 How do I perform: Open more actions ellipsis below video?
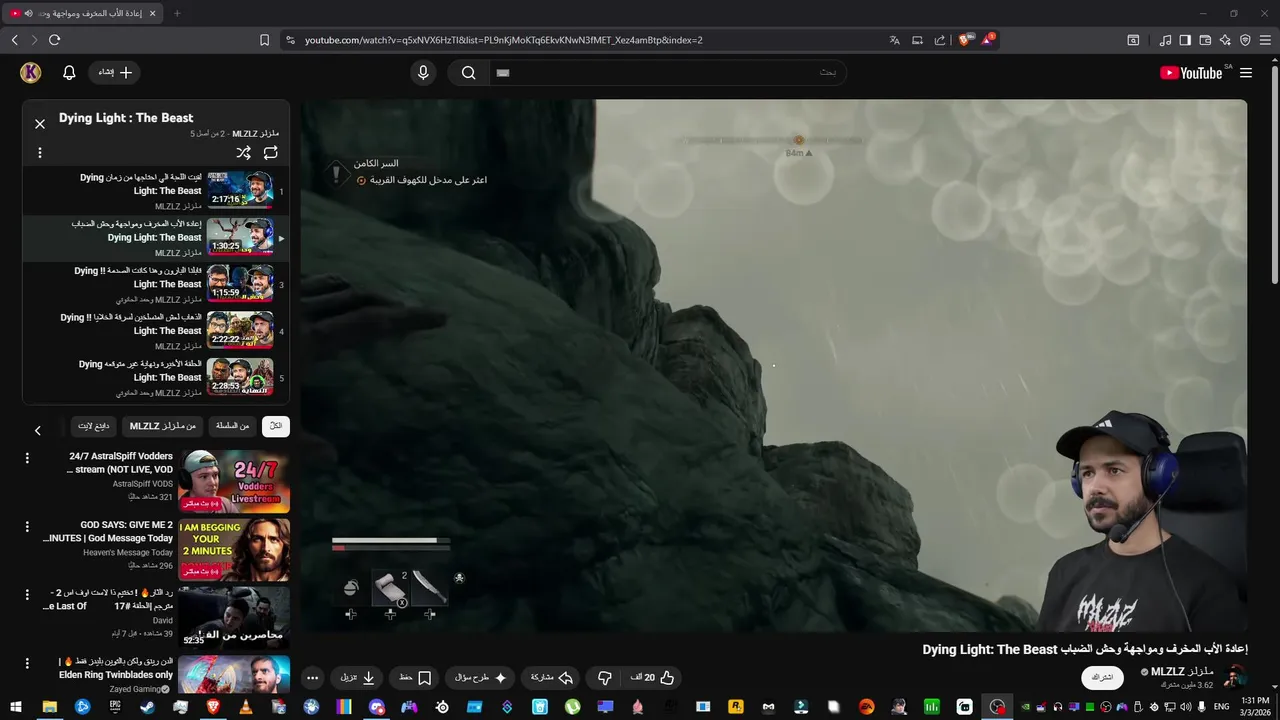[312, 678]
